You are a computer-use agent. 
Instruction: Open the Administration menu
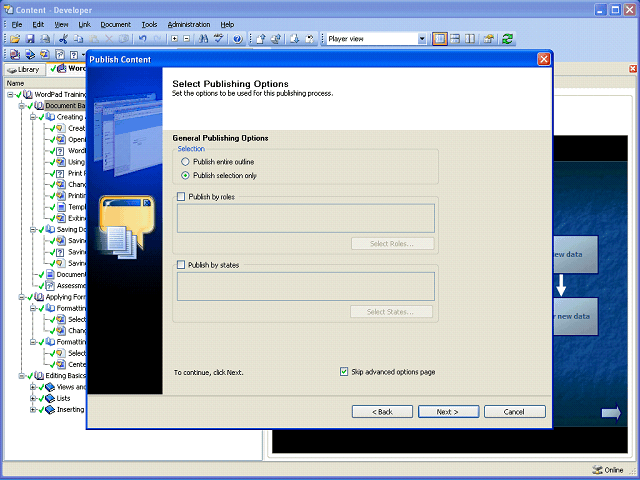tap(189, 24)
